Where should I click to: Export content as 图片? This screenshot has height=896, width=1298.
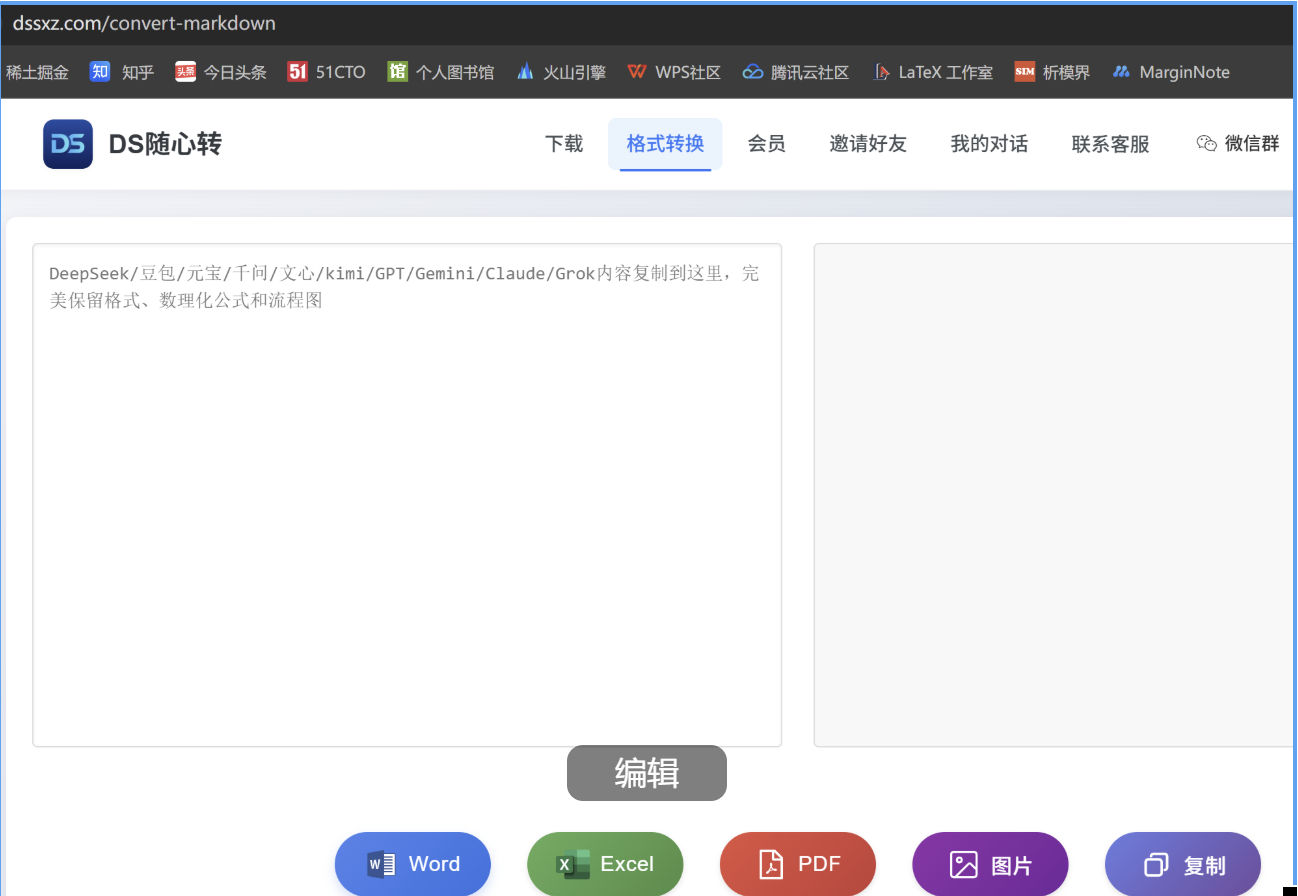coord(990,864)
